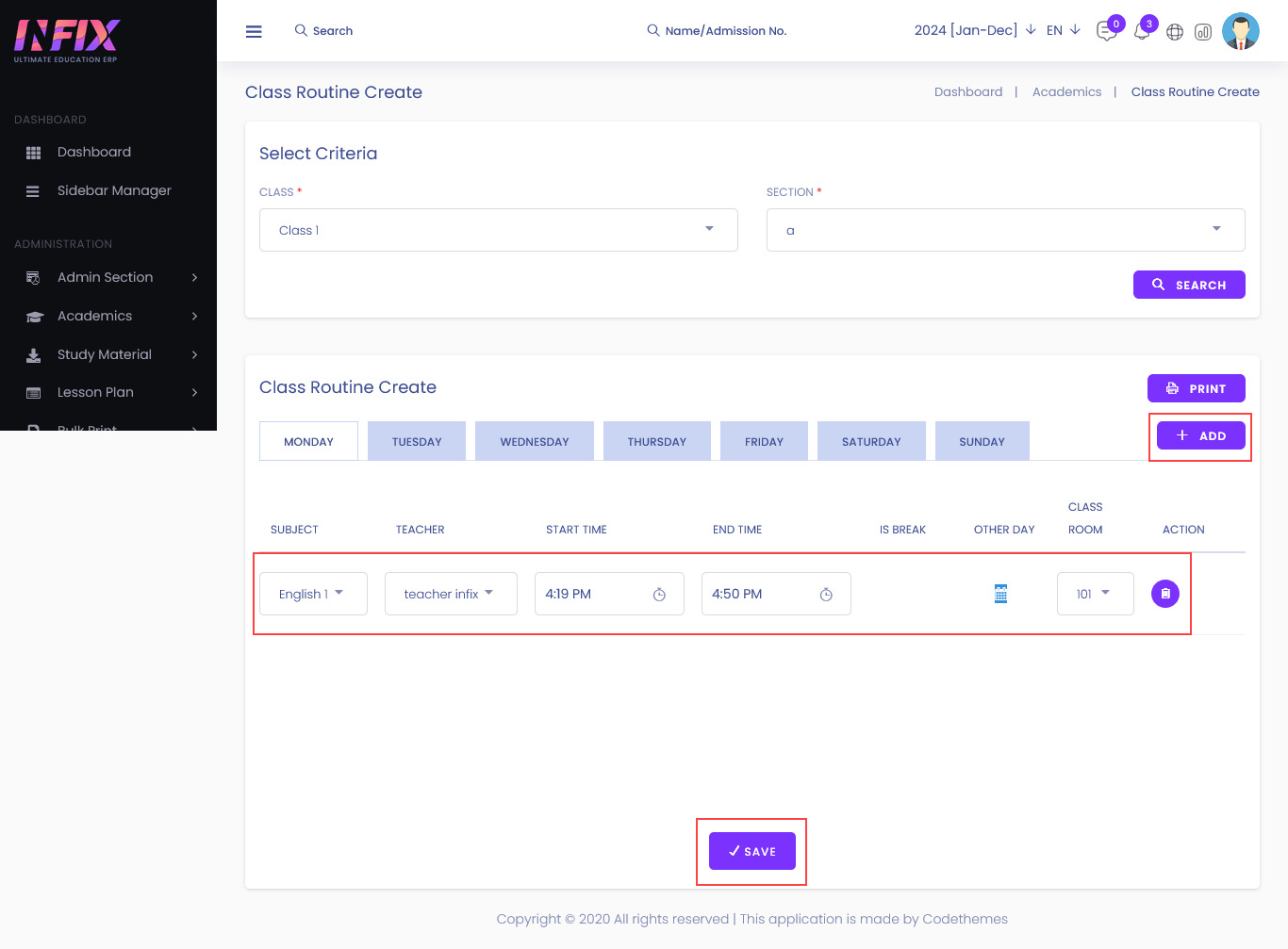Click the start time field 4:19 PM
Viewport: 1288px width, 949px height.
click(x=609, y=594)
